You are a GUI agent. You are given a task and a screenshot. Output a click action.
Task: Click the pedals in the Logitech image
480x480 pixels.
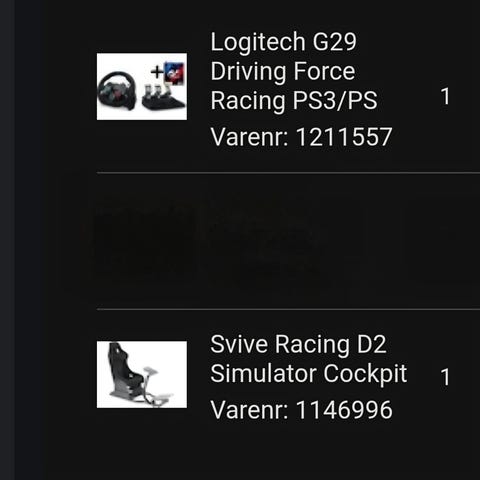tap(163, 96)
